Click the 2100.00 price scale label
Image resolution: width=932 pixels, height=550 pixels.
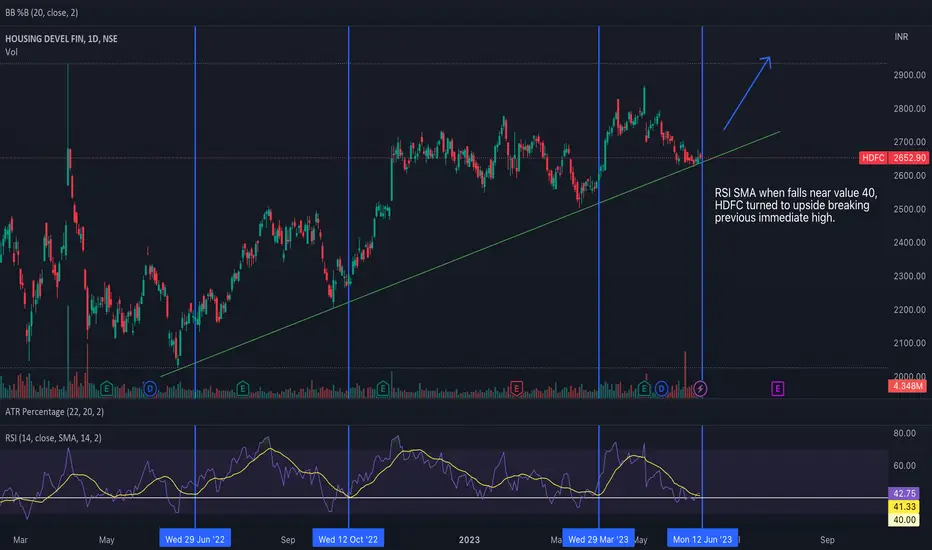coord(909,342)
